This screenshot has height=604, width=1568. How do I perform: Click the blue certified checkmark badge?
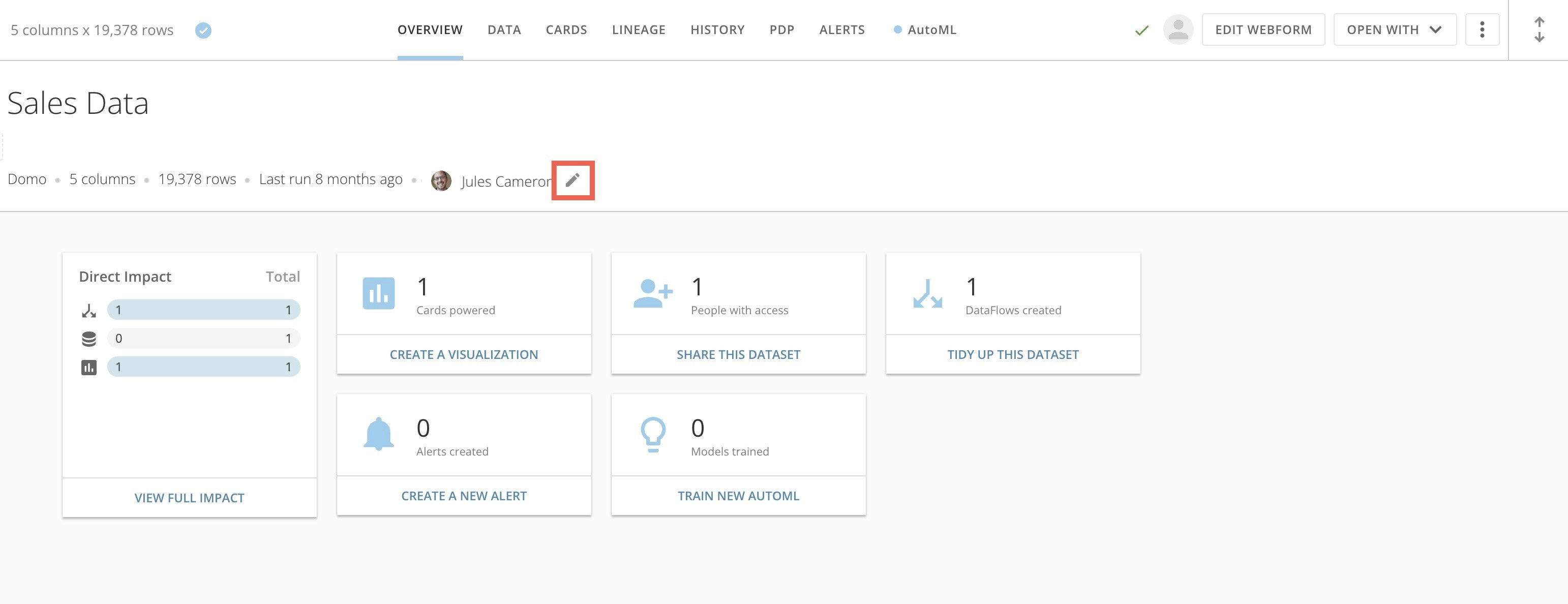click(x=203, y=30)
